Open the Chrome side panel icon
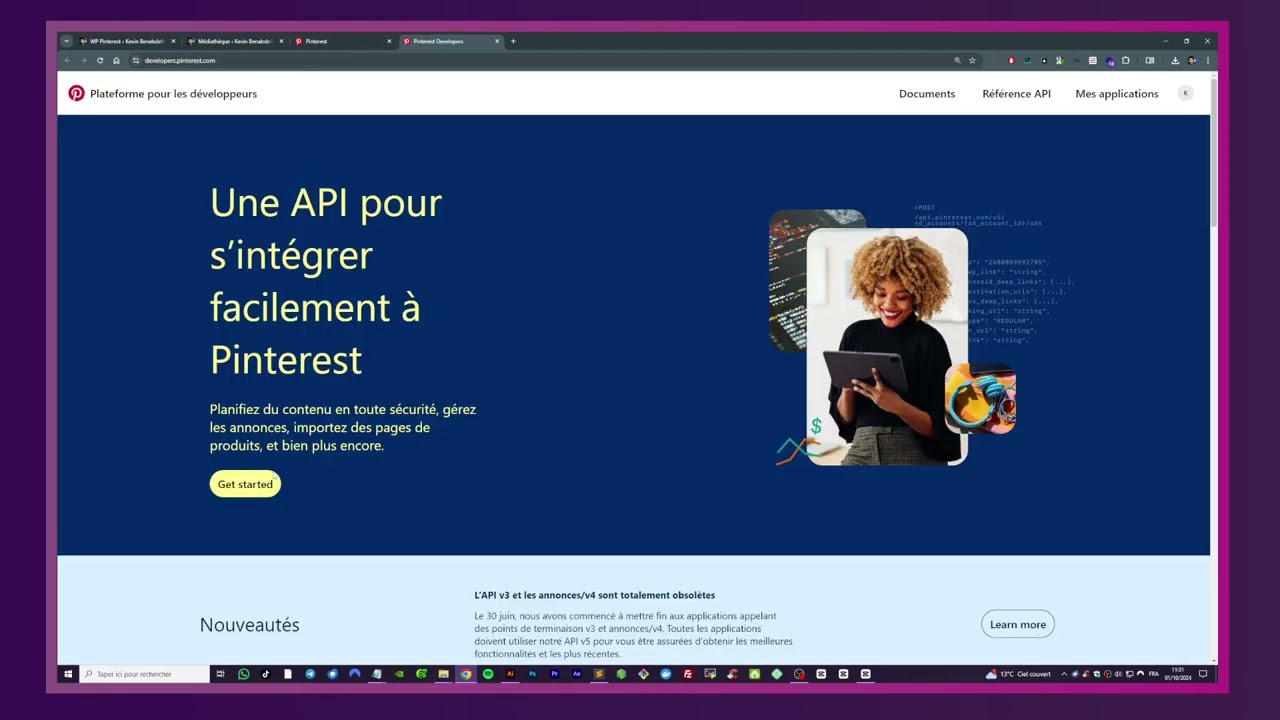Viewport: 1280px width, 720px height. pos(1150,60)
